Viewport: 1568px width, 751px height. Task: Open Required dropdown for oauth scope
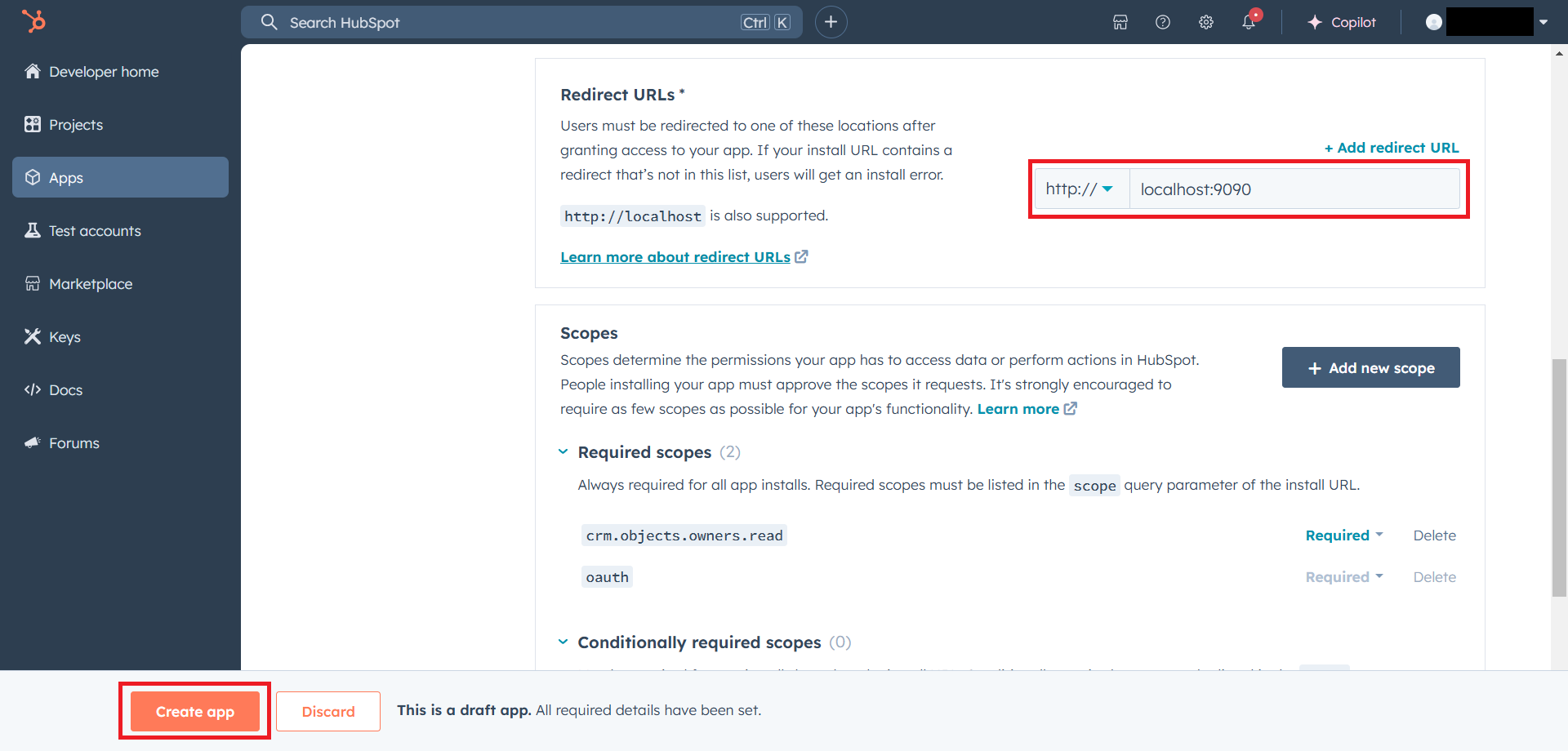(x=1344, y=577)
